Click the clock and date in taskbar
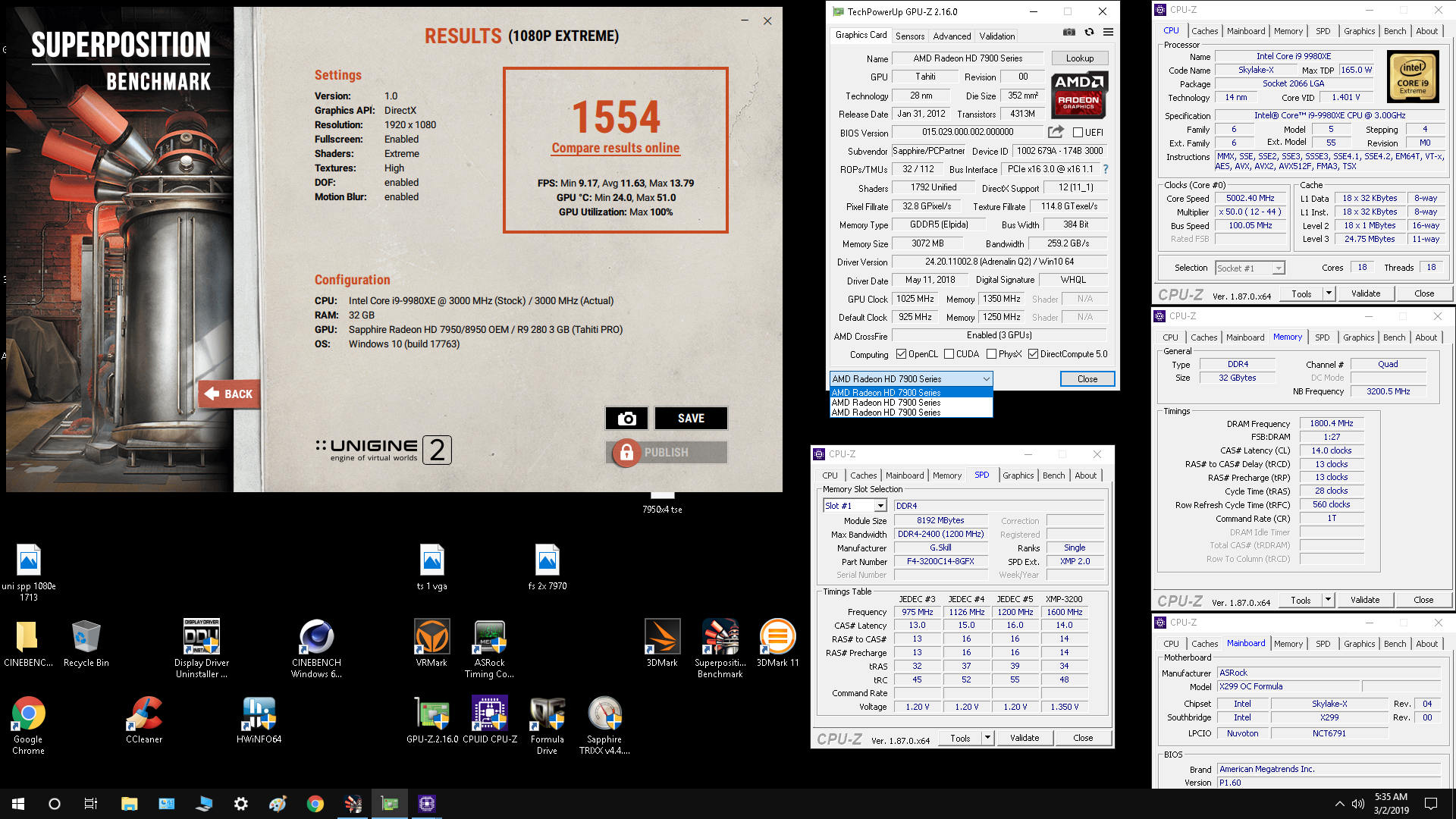Image resolution: width=1456 pixels, height=819 pixels. tap(1391, 804)
